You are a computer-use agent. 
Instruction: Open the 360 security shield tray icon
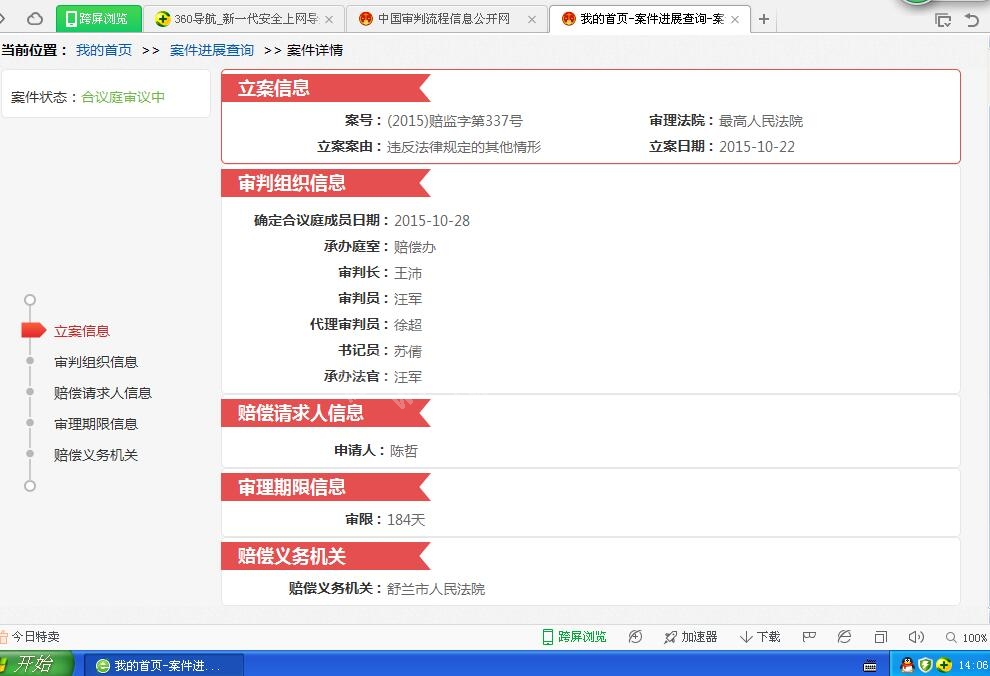pyautogui.click(x=926, y=665)
